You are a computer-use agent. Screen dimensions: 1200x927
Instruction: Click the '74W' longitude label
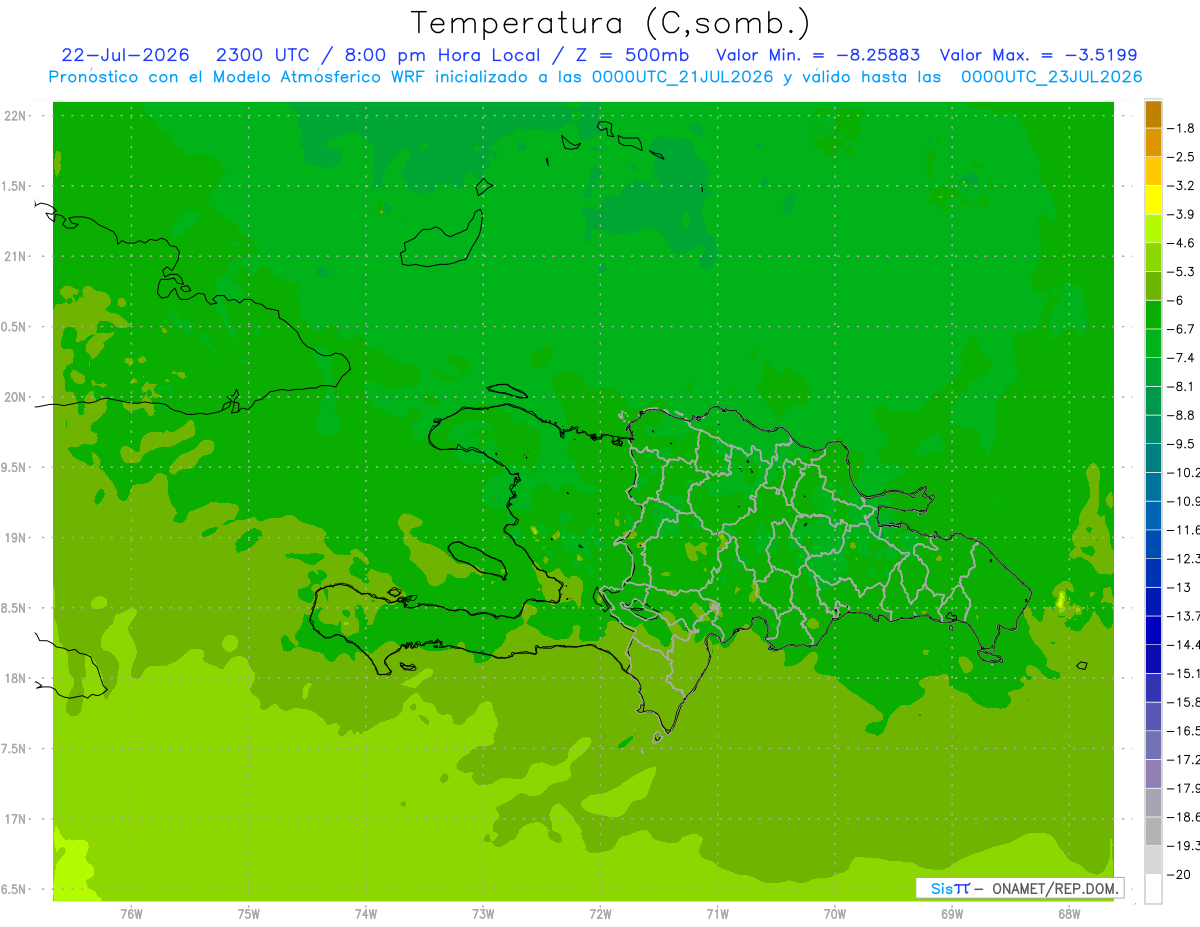(x=366, y=914)
